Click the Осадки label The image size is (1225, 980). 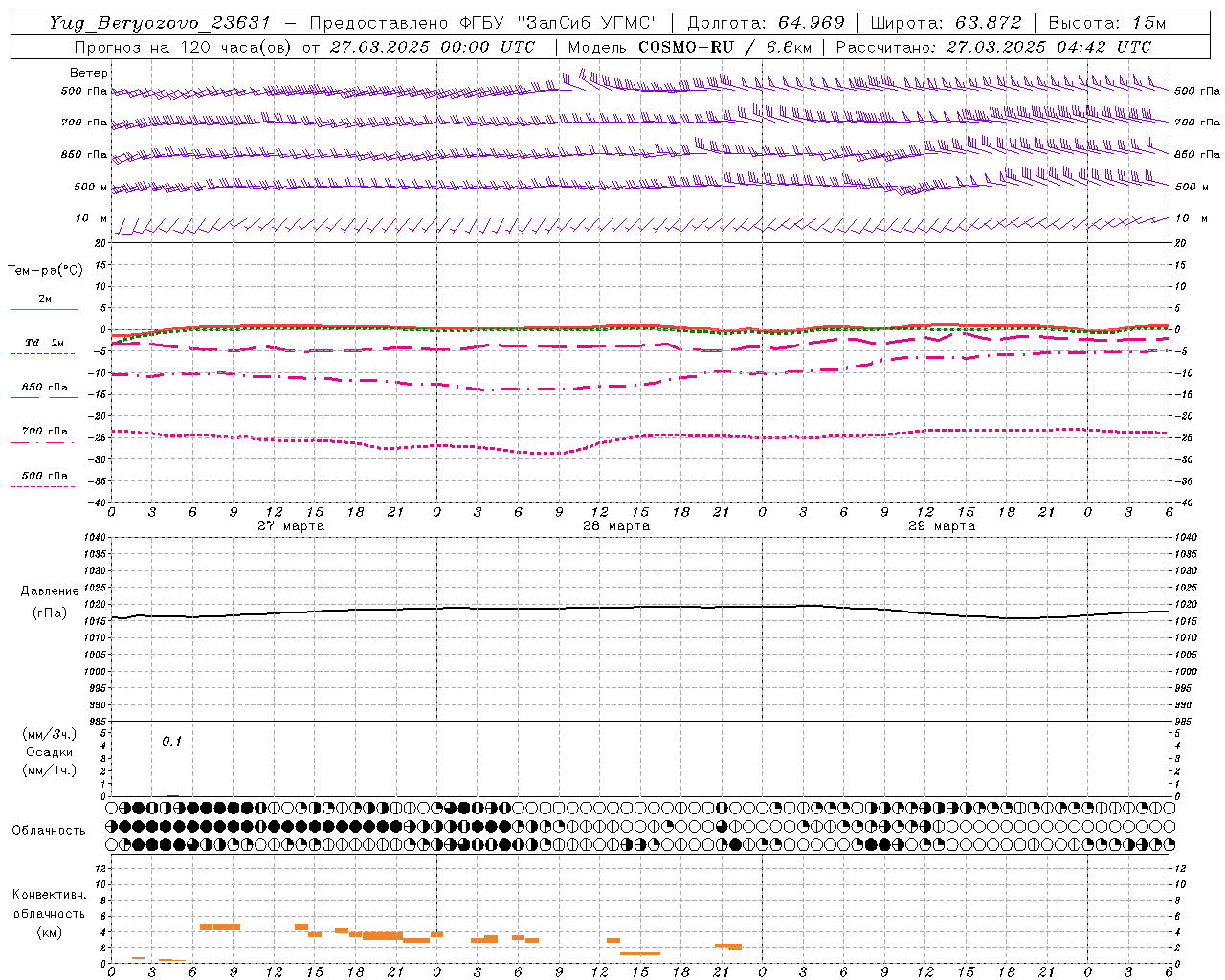coord(50,752)
